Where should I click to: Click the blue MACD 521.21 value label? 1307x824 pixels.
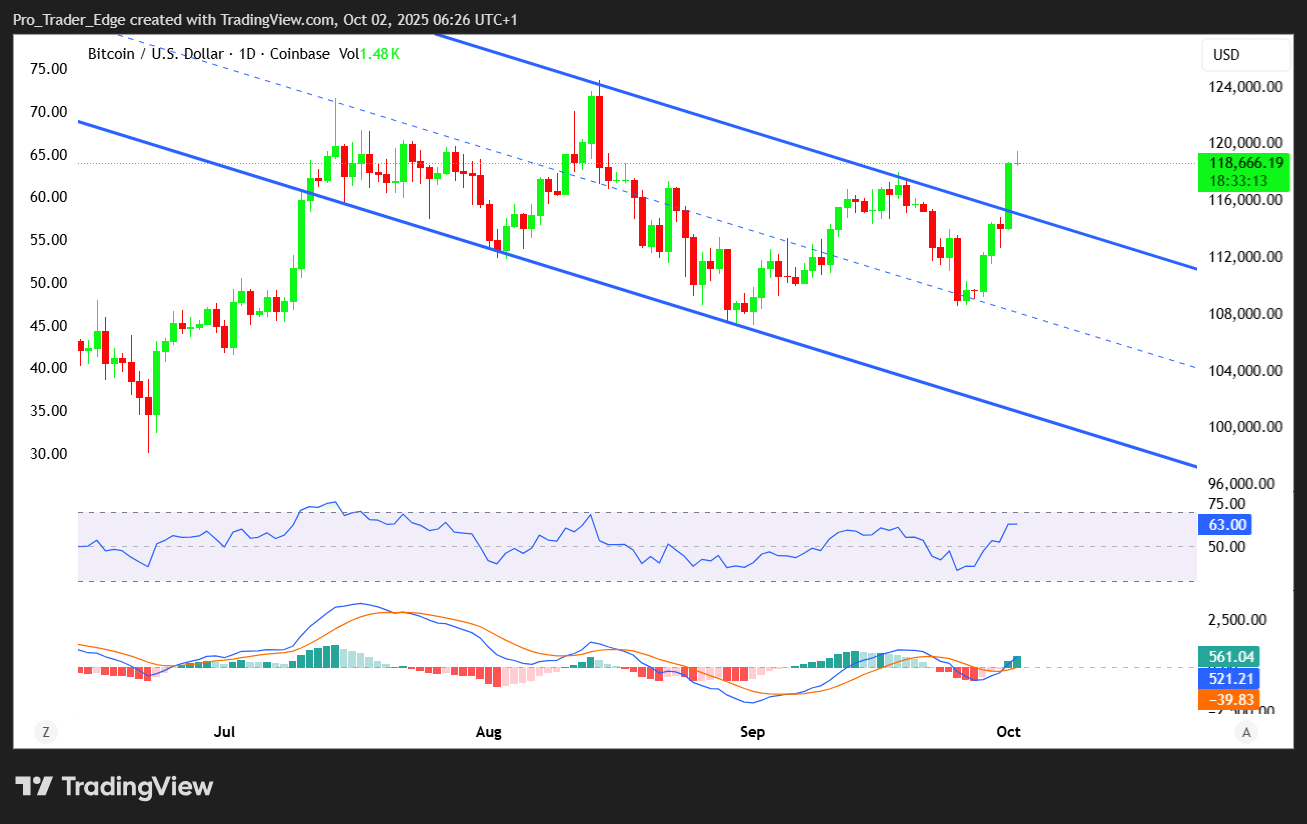point(1229,678)
